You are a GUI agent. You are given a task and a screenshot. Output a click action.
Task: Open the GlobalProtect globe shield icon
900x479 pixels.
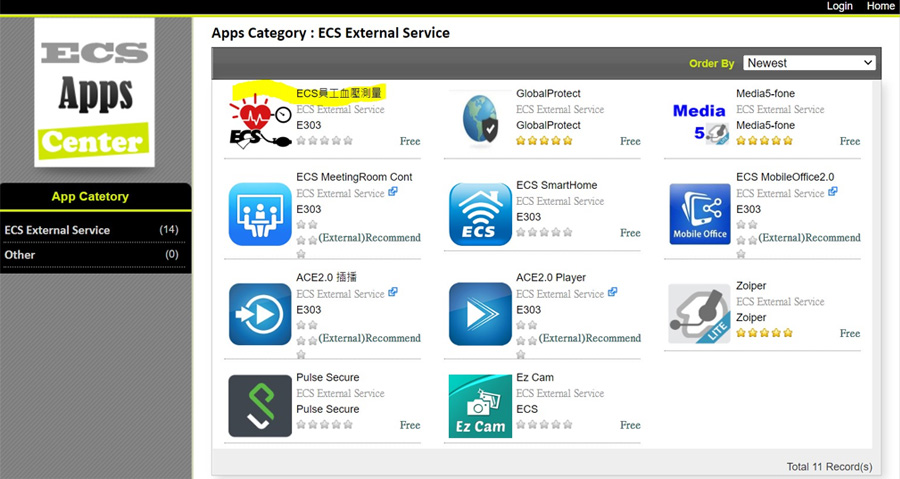pos(480,119)
